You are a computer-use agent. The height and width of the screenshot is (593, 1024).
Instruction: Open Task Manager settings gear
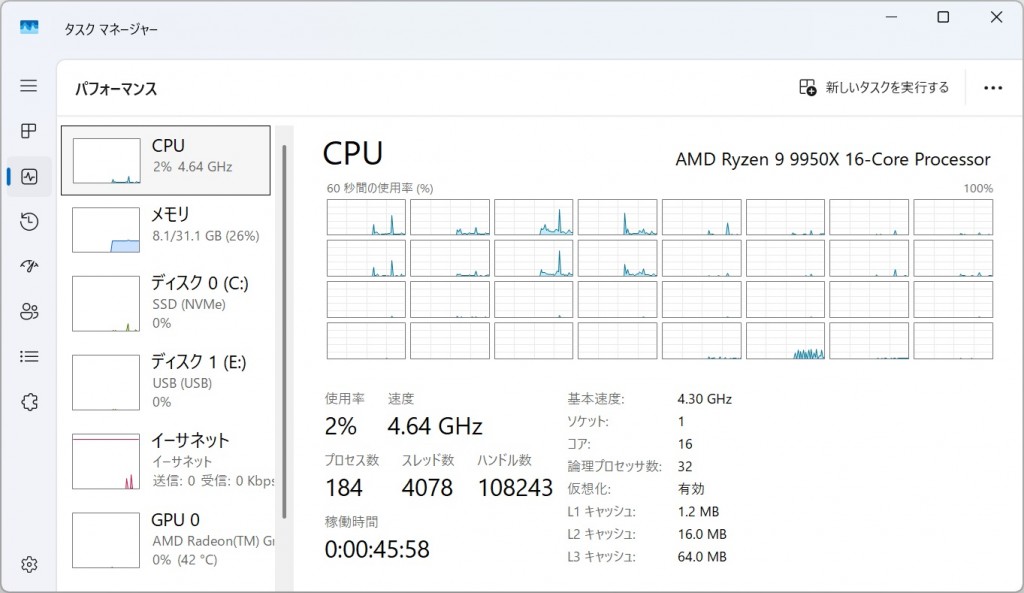28,564
